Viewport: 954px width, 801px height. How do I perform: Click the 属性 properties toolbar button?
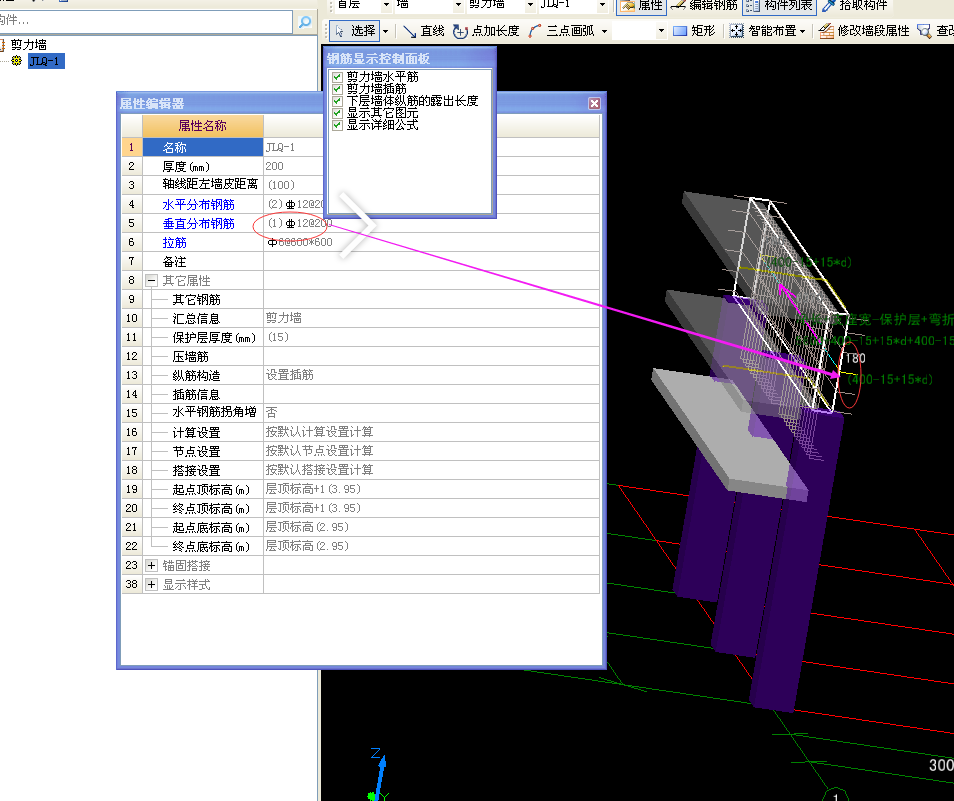coord(641,5)
